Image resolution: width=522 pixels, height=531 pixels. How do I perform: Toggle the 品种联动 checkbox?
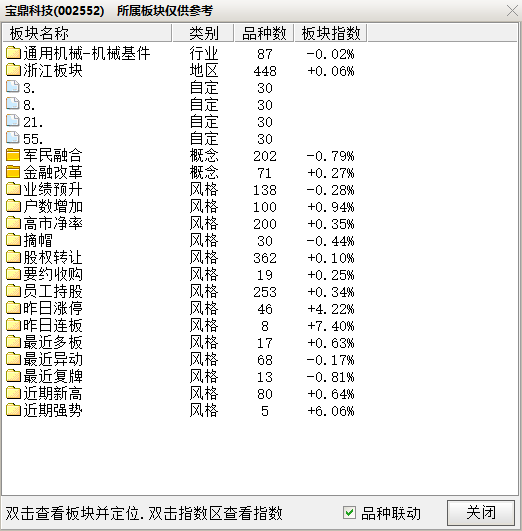(349, 512)
